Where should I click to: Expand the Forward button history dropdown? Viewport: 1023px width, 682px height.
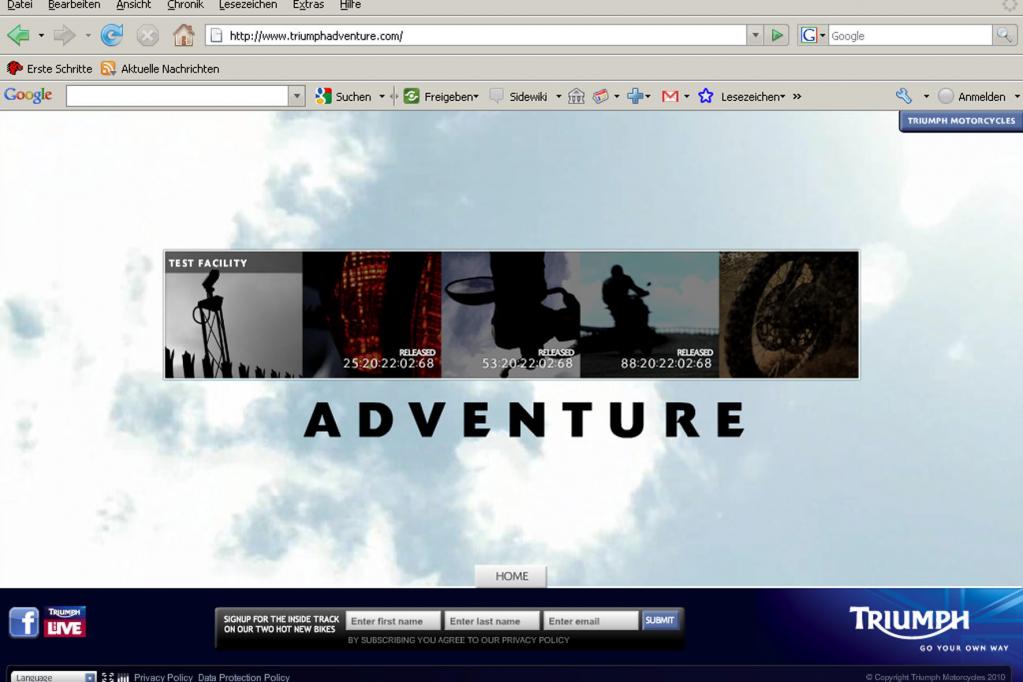[88, 36]
